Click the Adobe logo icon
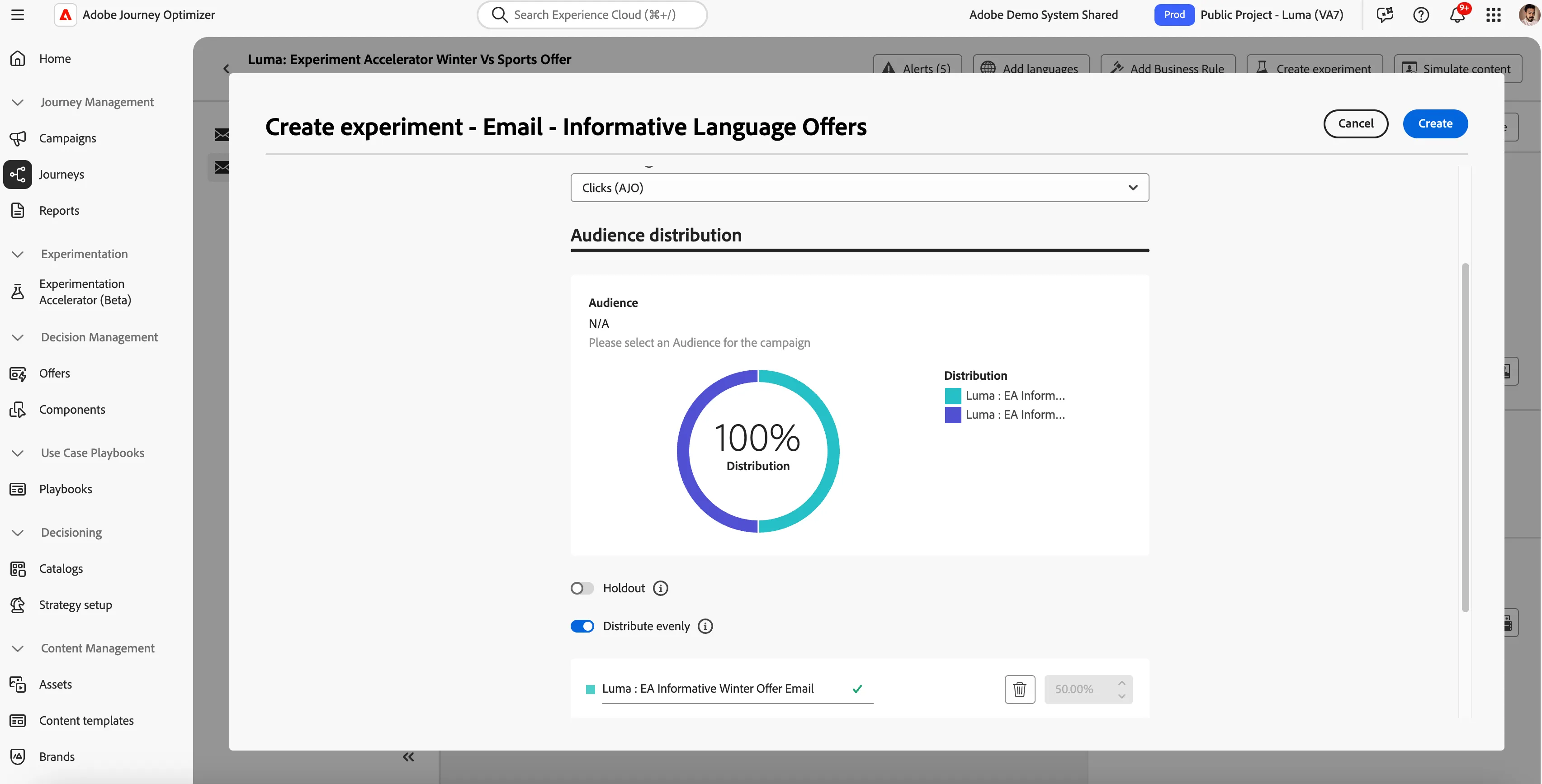Screen dimensions: 1542x784 65,15
